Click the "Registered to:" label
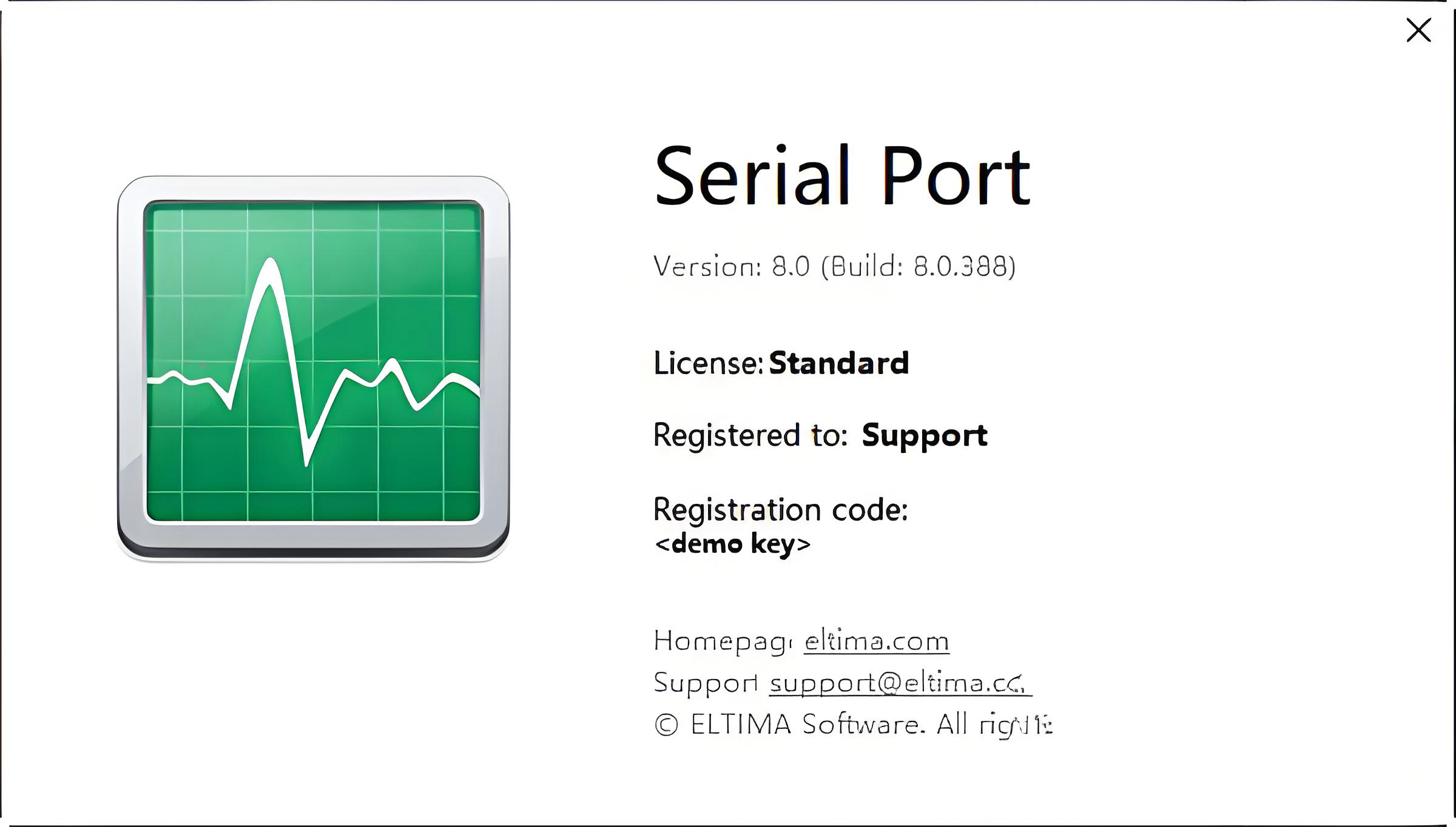This screenshot has height=827, width=1456. tap(750, 435)
